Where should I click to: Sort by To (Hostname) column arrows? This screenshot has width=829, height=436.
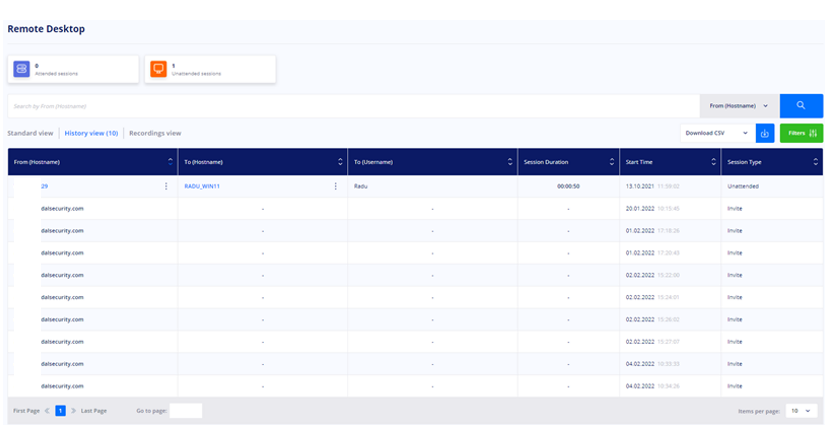coord(340,162)
